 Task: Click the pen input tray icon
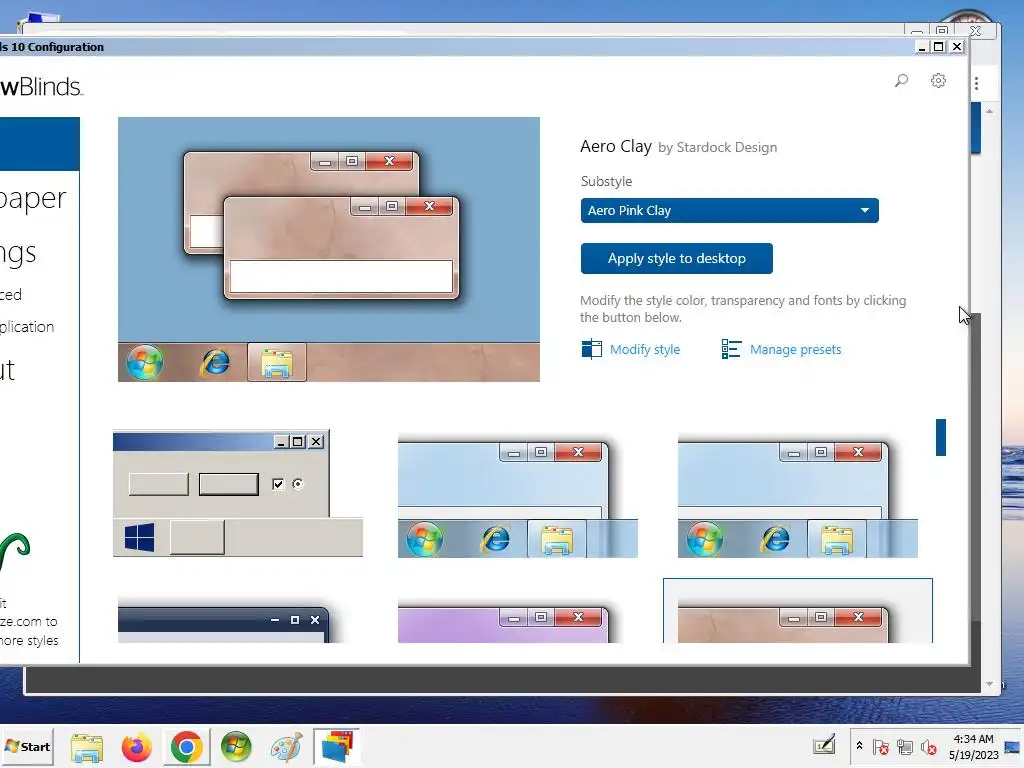[x=824, y=746]
